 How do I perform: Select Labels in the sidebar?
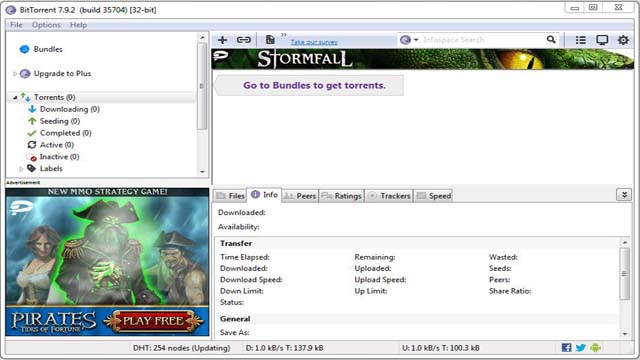point(51,168)
